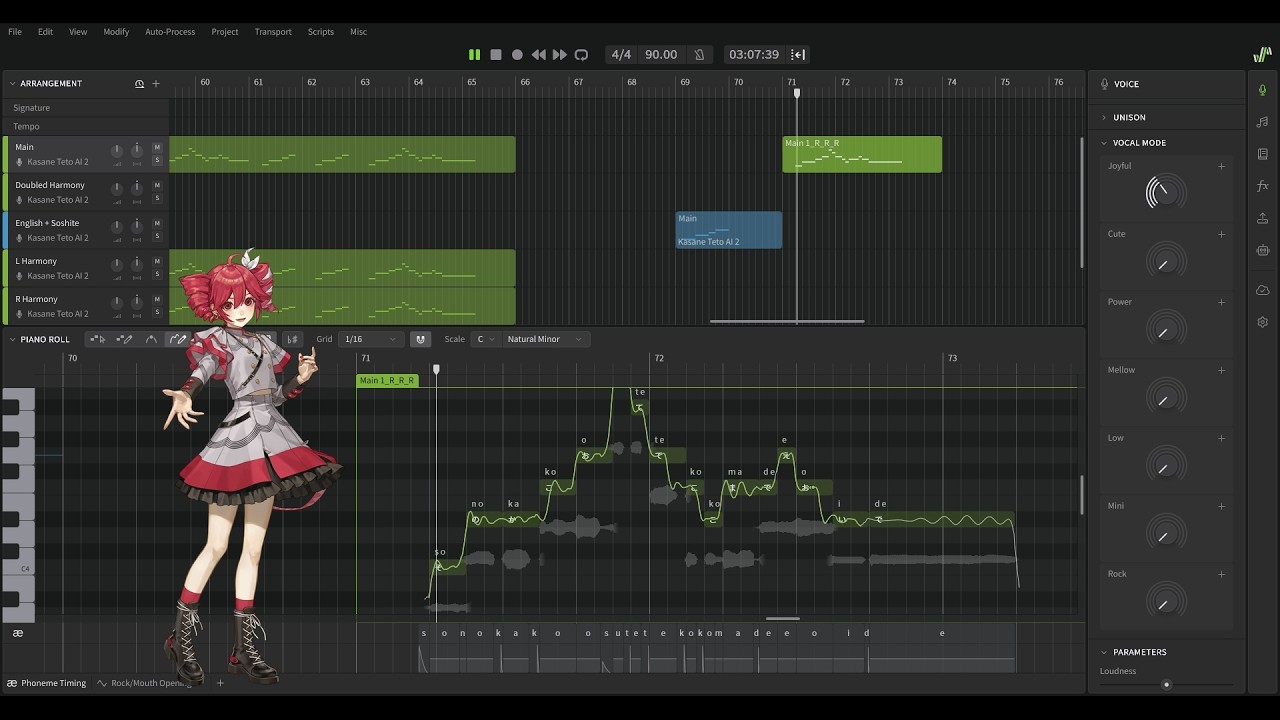Click the Signature track row
The height and width of the screenshot is (720, 1280).
[x=86, y=108]
